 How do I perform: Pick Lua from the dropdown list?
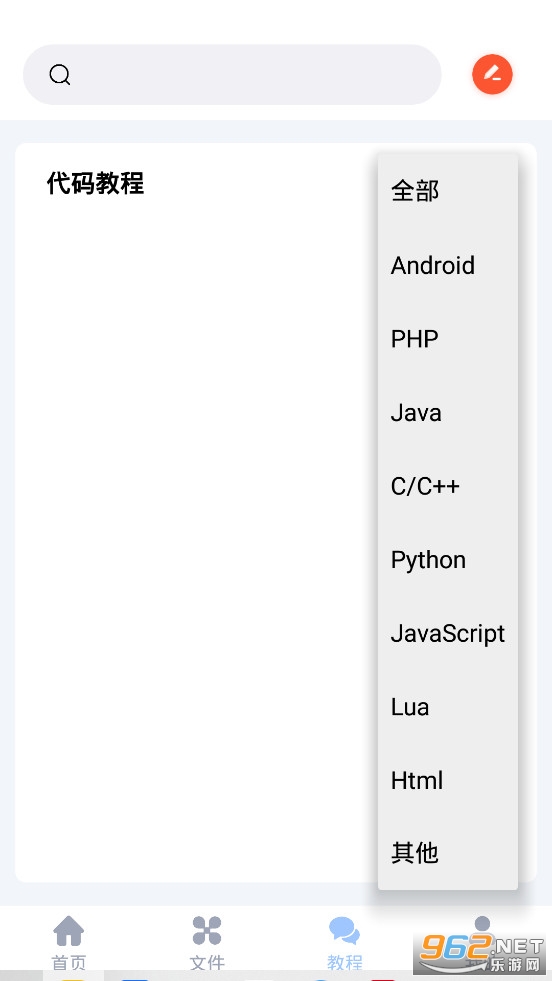pos(448,707)
